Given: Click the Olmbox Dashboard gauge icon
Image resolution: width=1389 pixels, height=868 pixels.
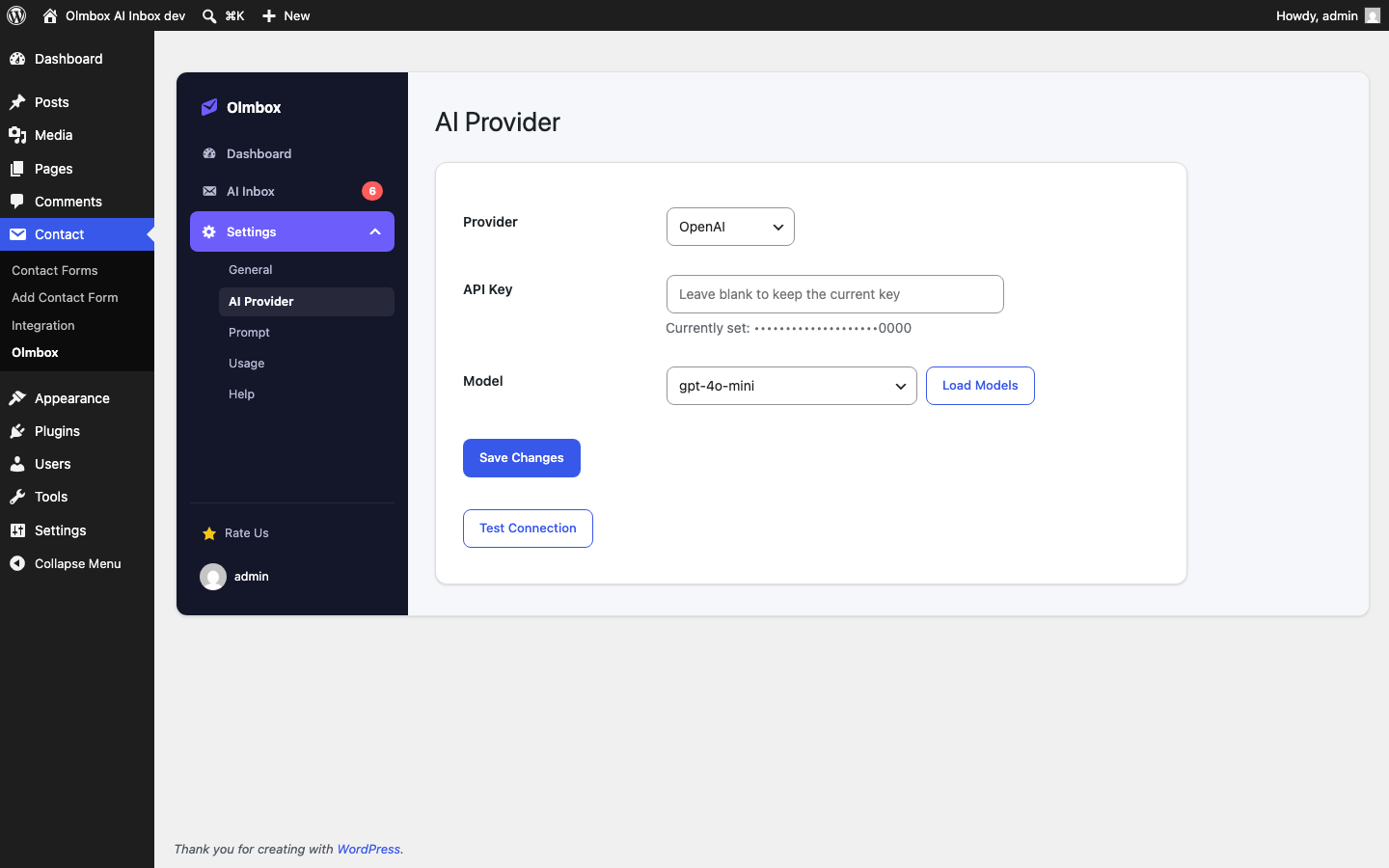Looking at the screenshot, I should point(209,153).
